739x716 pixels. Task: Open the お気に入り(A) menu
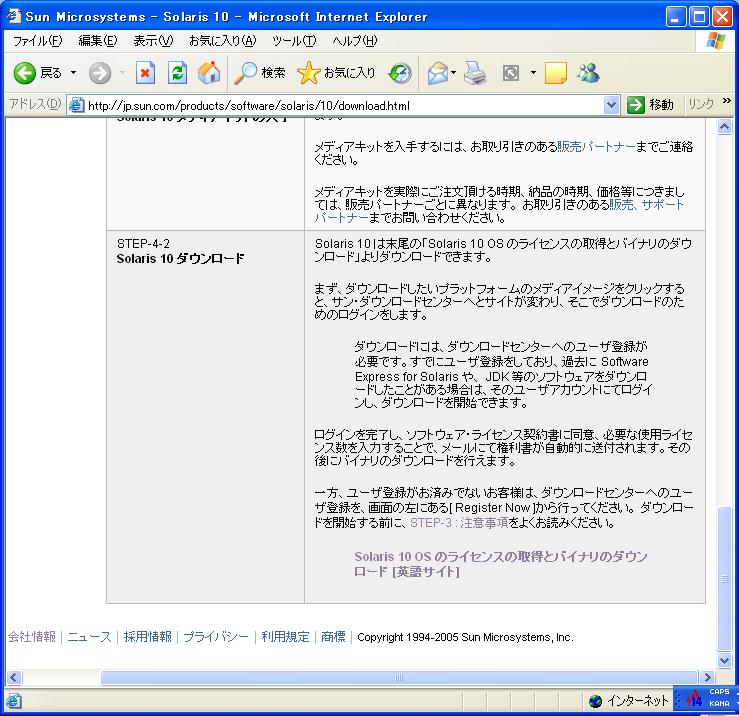click(222, 41)
